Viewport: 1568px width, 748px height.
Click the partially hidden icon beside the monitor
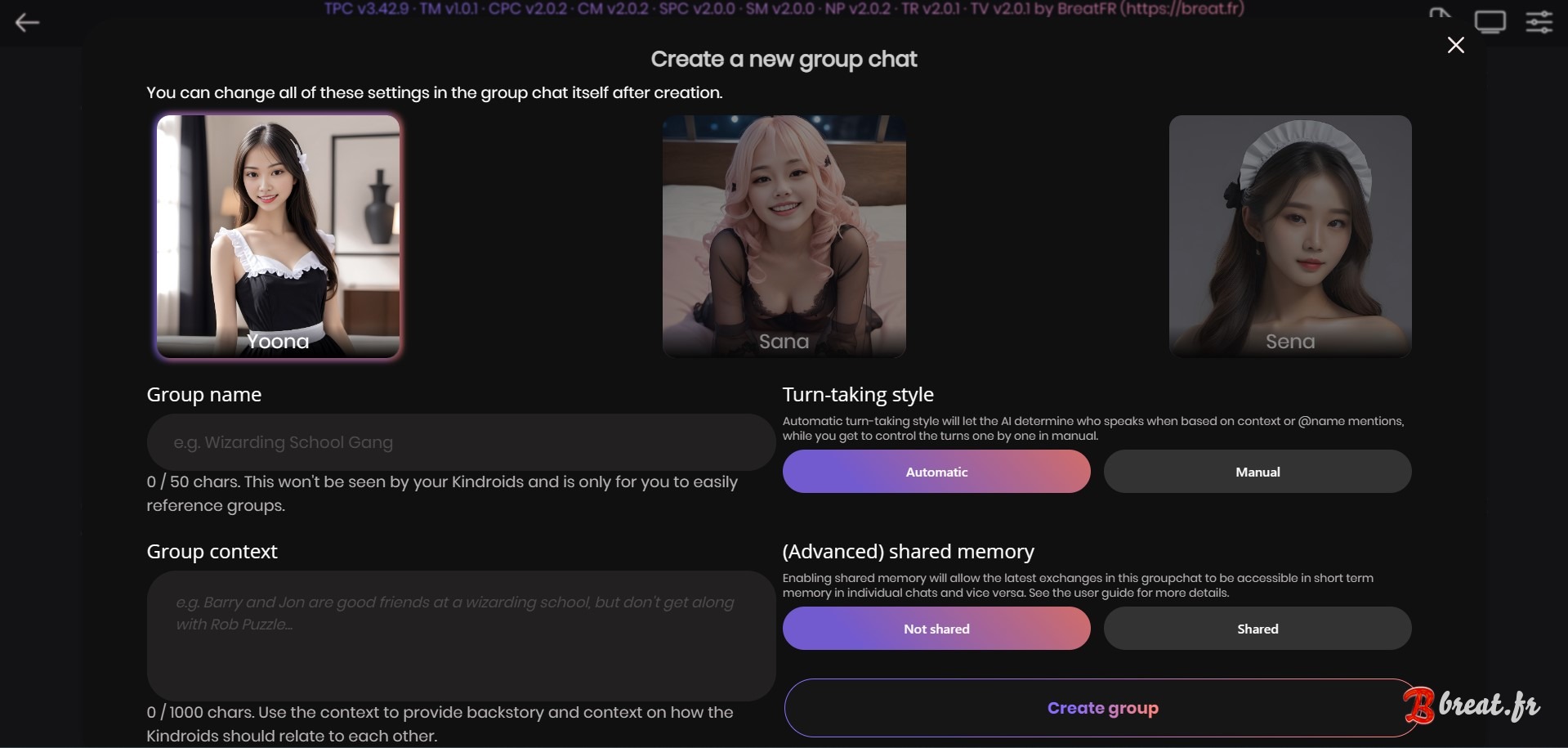point(1440,12)
